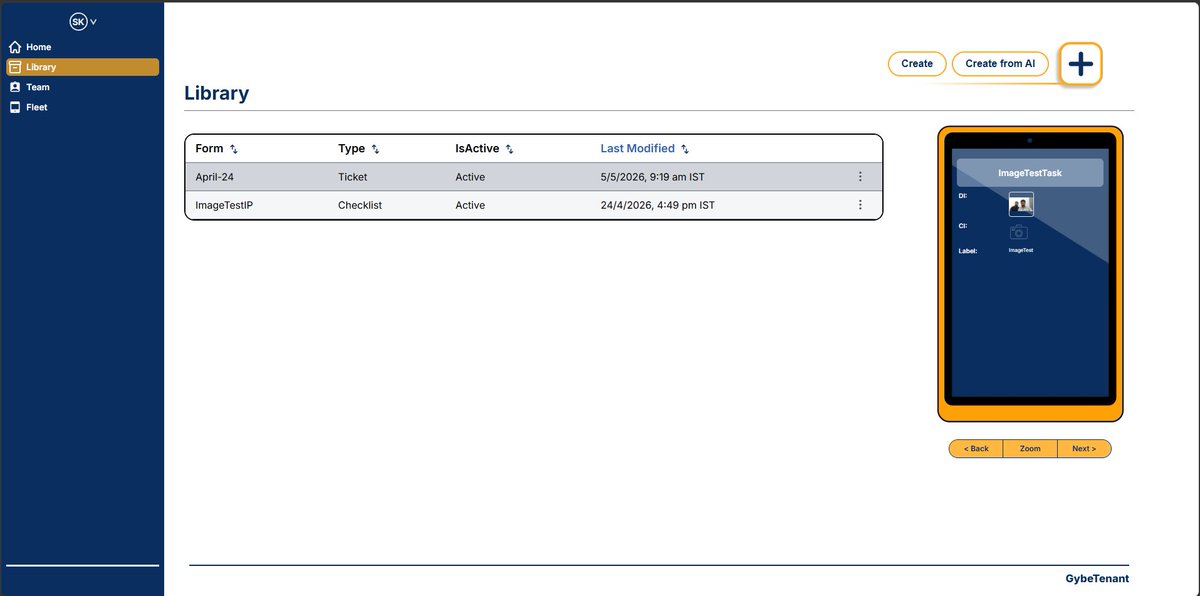This screenshot has width=1200, height=596.
Task: Click the Form column header label
Action: point(209,148)
